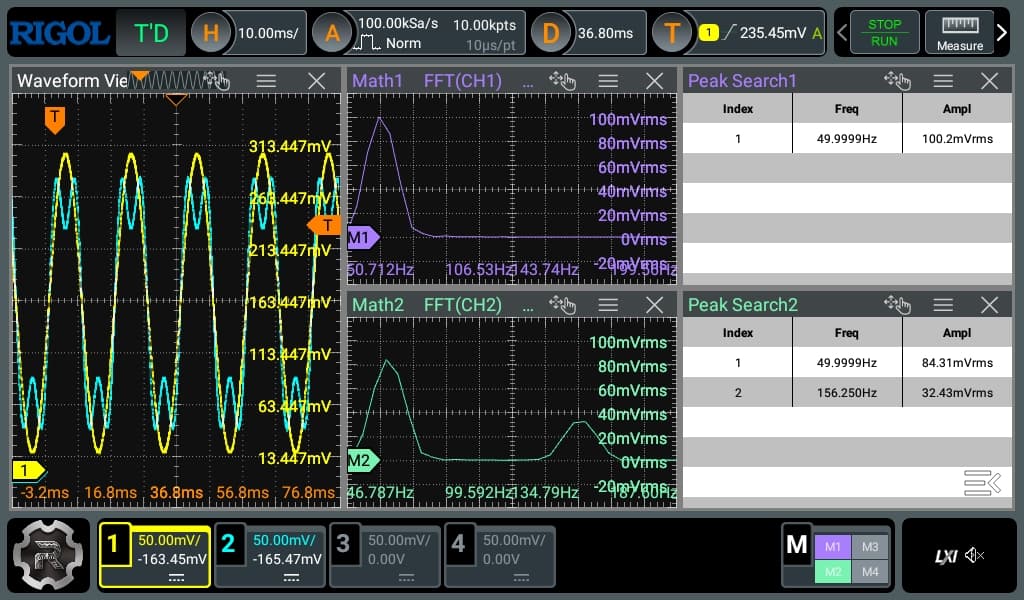Open the Math1 panel hamburger menu
1024x600 pixels.
click(608, 80)
